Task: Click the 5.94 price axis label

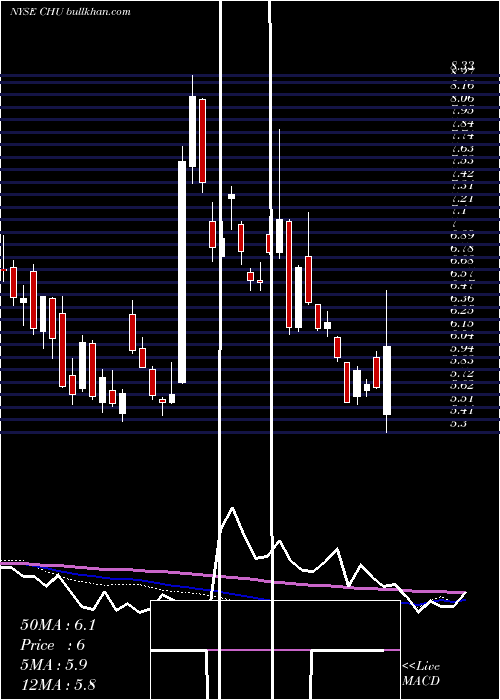Action: 462,349
